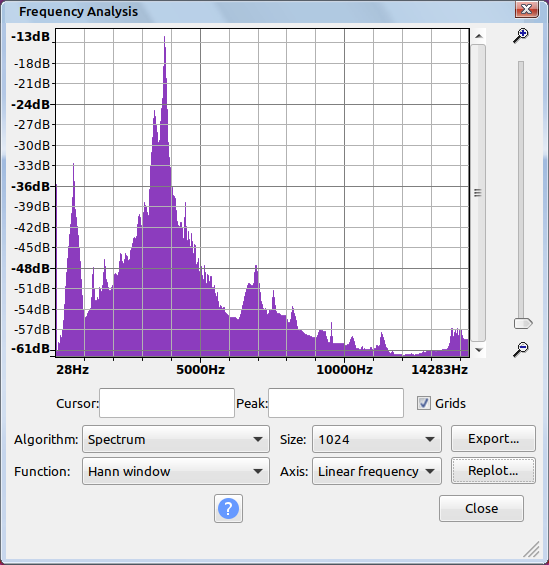Open the Algorithm Spectrum dropdown
Image resolution: width=549 pixels, height=565 pixels.
(x=176, y=439)
